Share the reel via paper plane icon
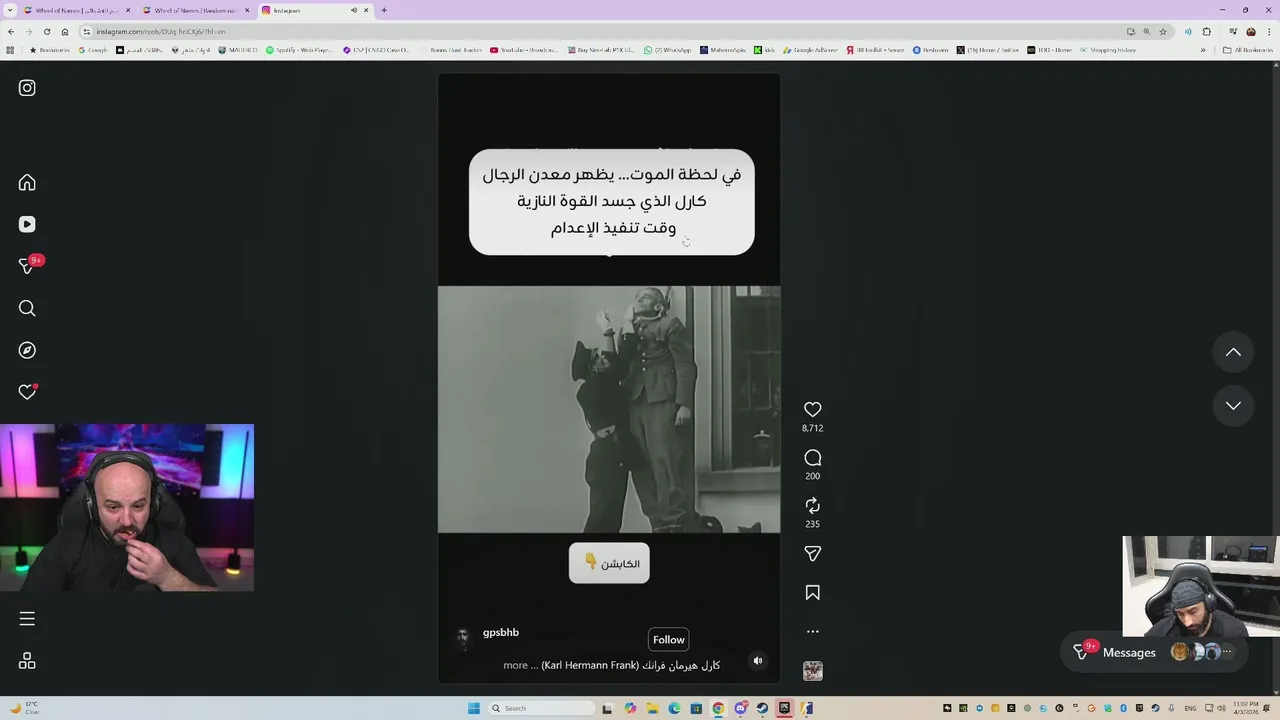The width and height of the screenshot is (1280, 720). click(x=812, y=553)
